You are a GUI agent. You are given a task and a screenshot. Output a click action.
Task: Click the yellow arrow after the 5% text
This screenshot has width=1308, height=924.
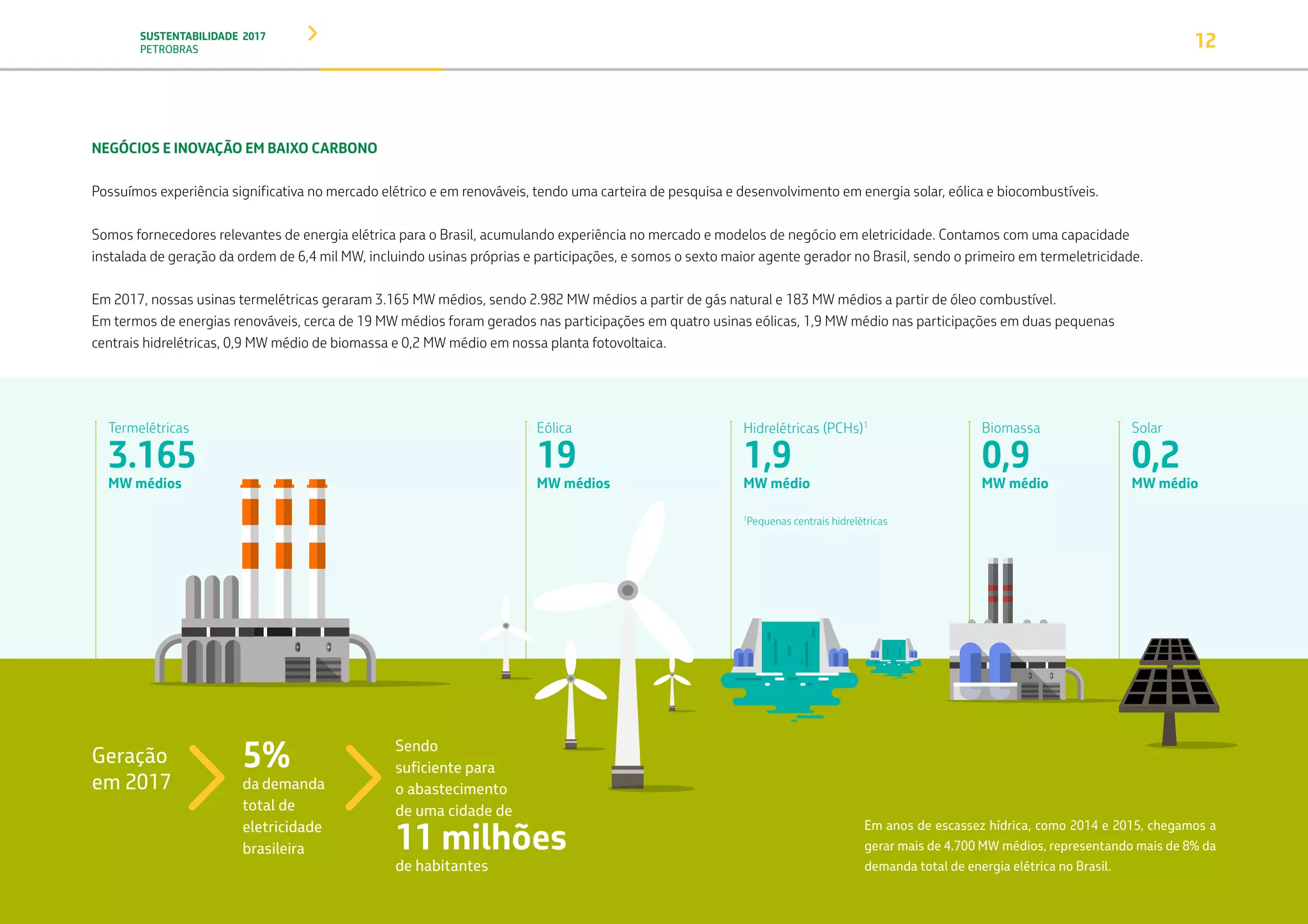point(363,777)
